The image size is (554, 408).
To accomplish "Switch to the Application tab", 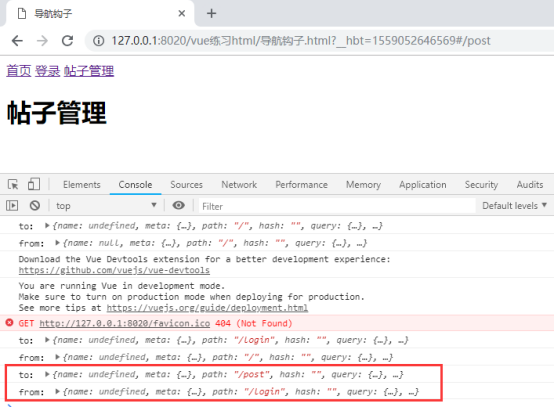I will [x=423, y=185].
